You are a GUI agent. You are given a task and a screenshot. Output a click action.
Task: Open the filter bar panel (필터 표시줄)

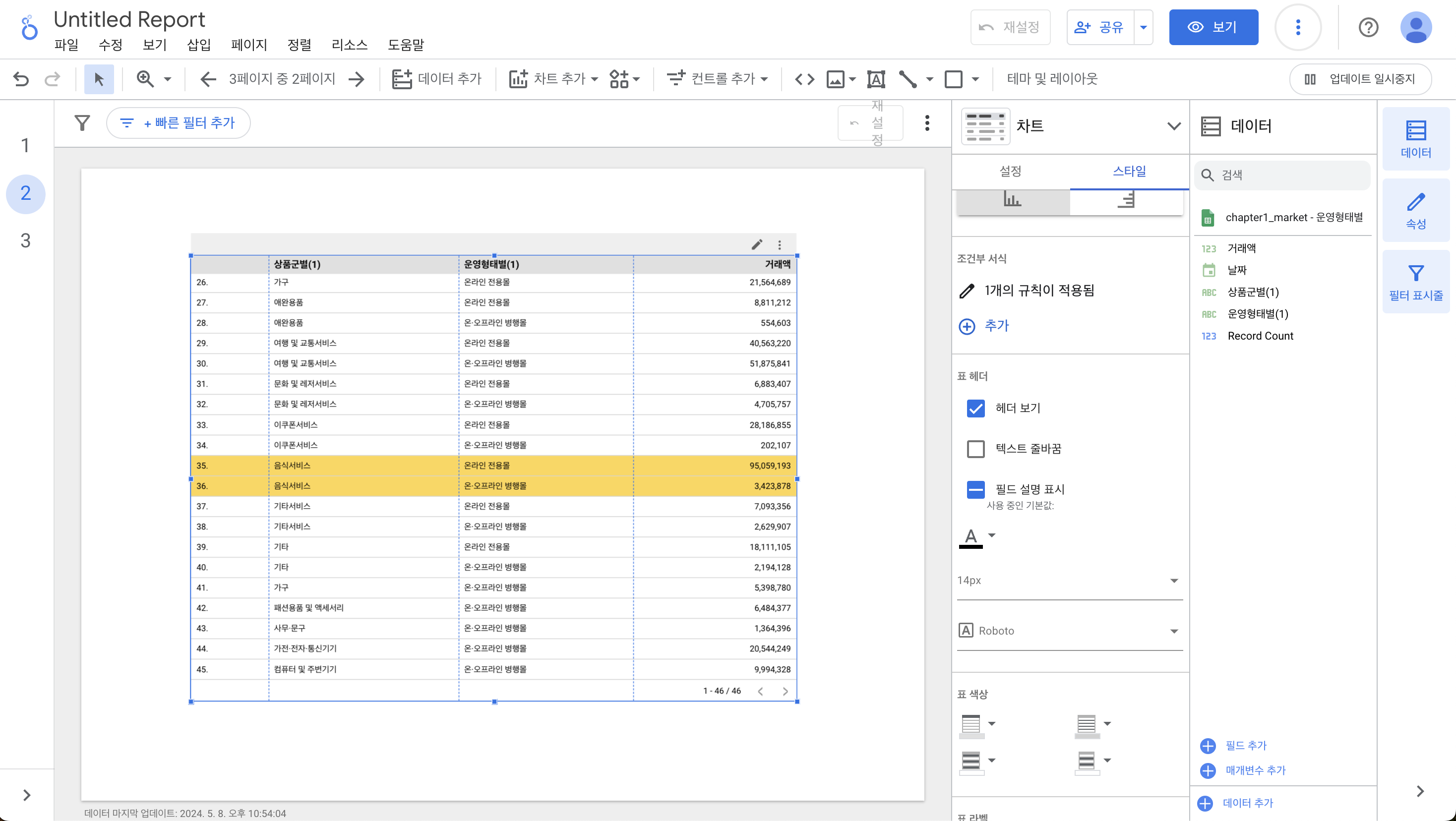[x=1415, y=282]
